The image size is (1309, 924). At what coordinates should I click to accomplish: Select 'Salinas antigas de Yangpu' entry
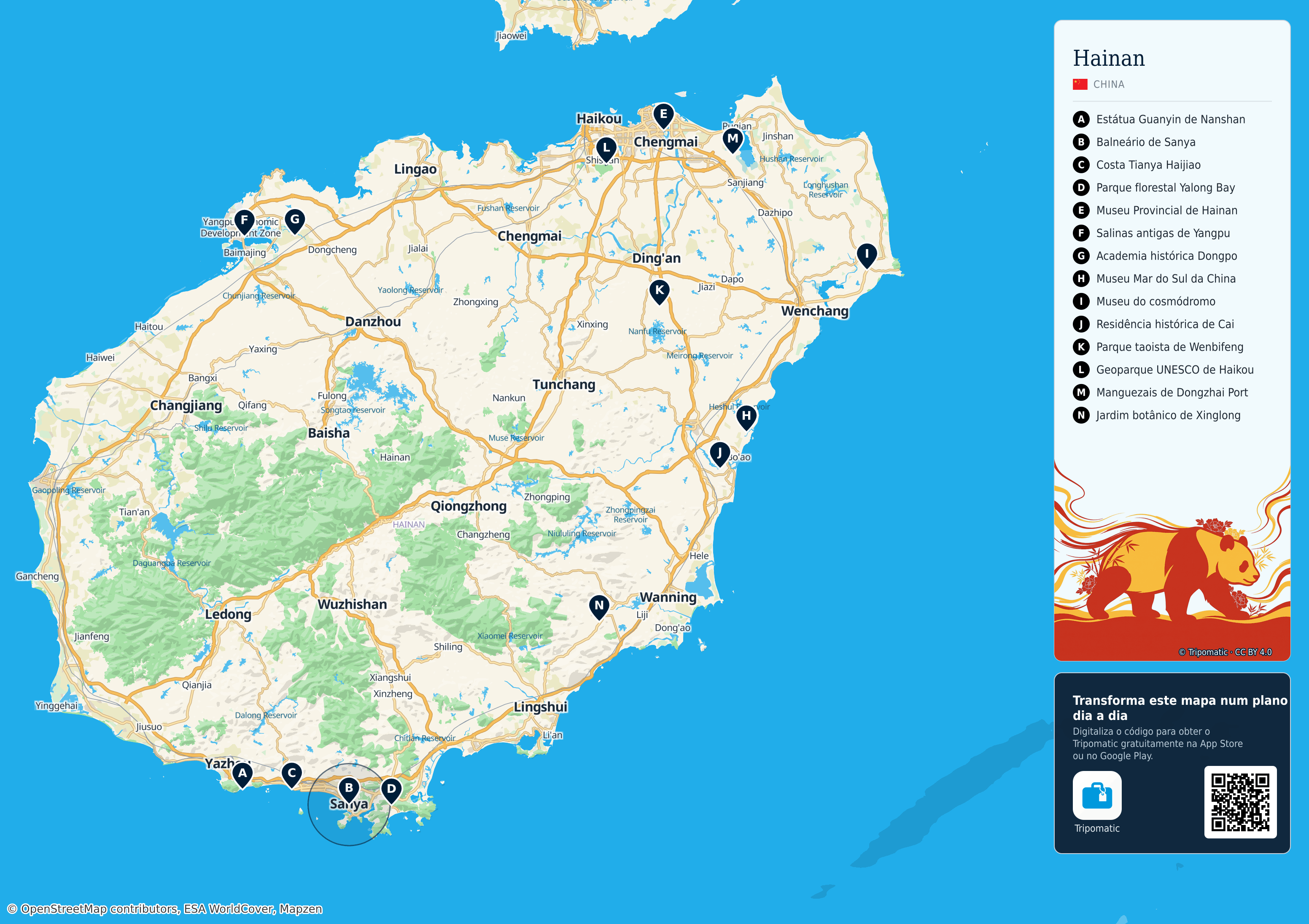(x=1163, y=233)
